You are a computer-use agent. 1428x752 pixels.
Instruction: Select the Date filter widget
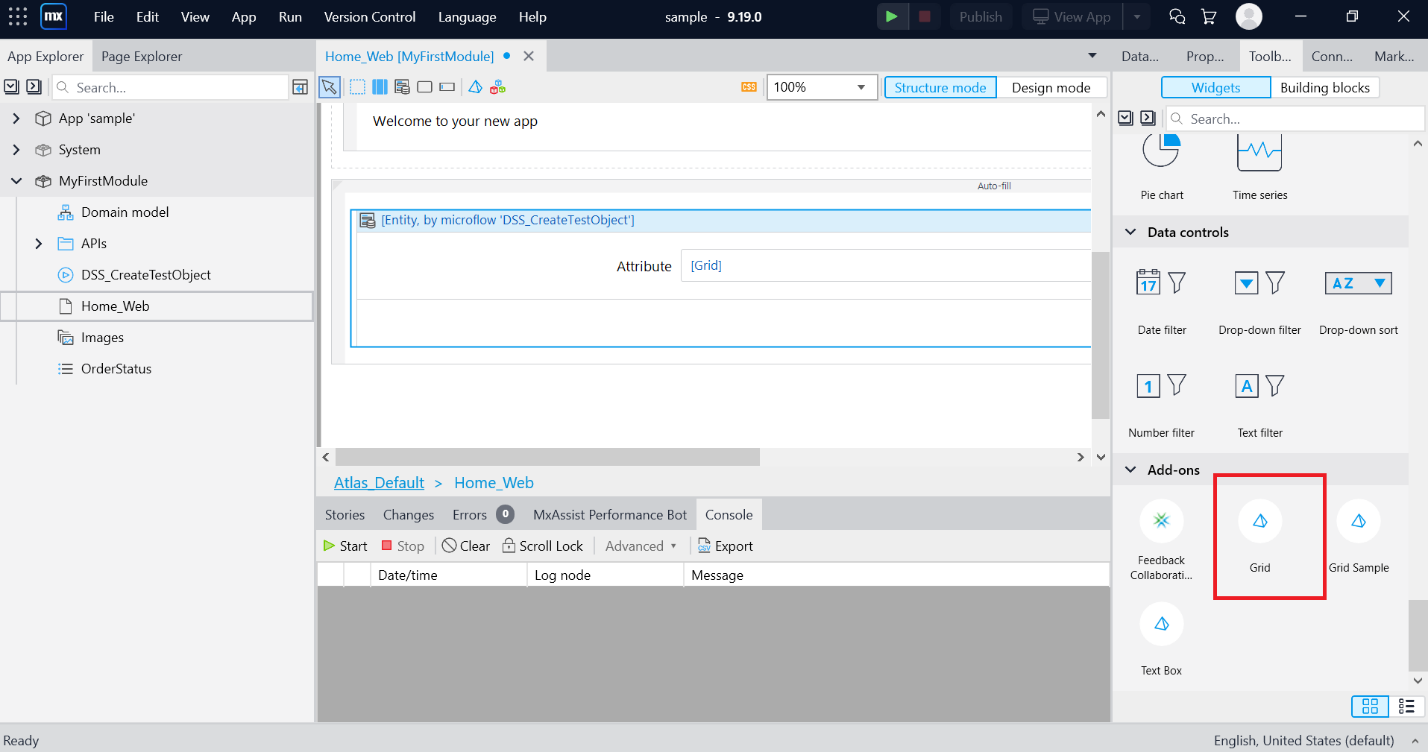pos(1162,301)
